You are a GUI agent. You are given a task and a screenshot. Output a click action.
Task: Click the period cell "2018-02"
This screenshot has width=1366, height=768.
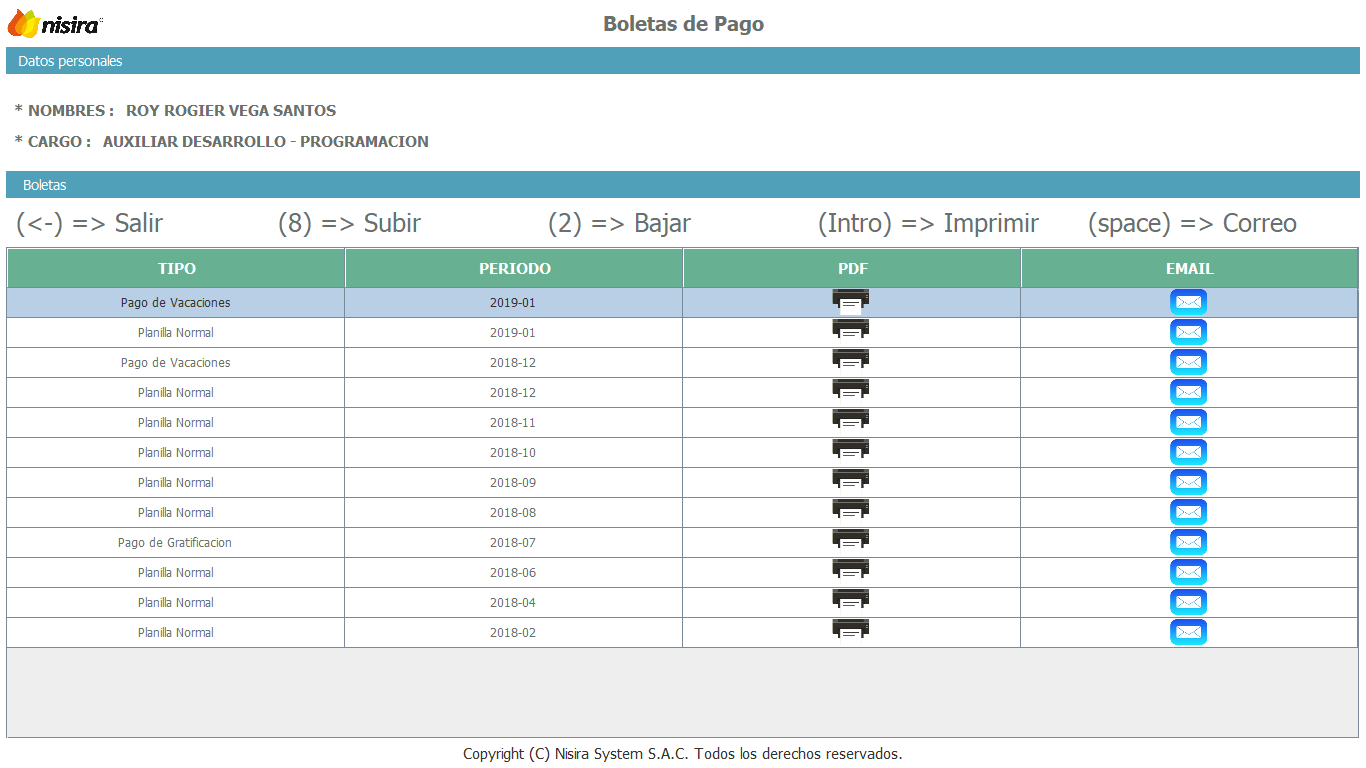pos(513,632)
